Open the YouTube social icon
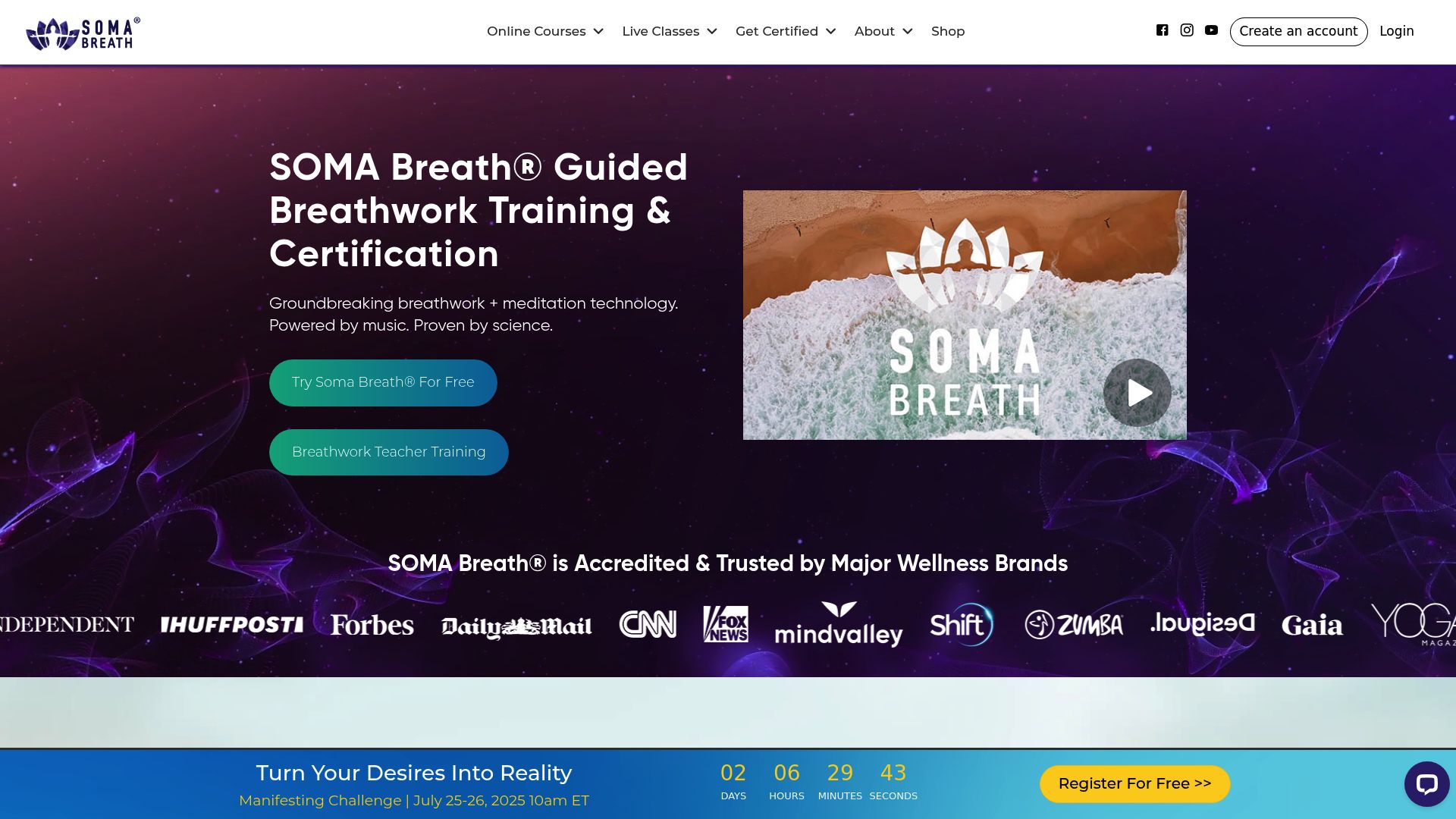The height and width of the screenshot is (819, 1456). pos(1211,30)
